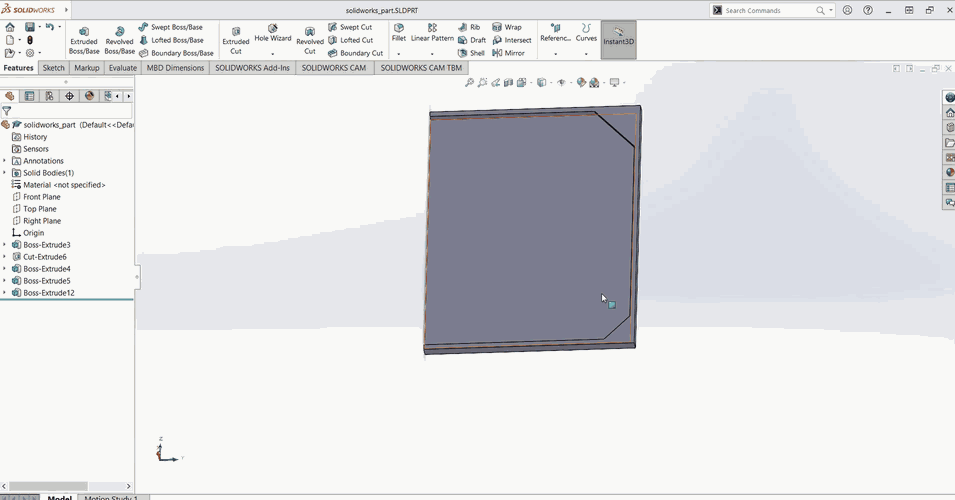Toggle Hide/Show Items eye icon
955x500 pixels.
[x=561, y=83]
